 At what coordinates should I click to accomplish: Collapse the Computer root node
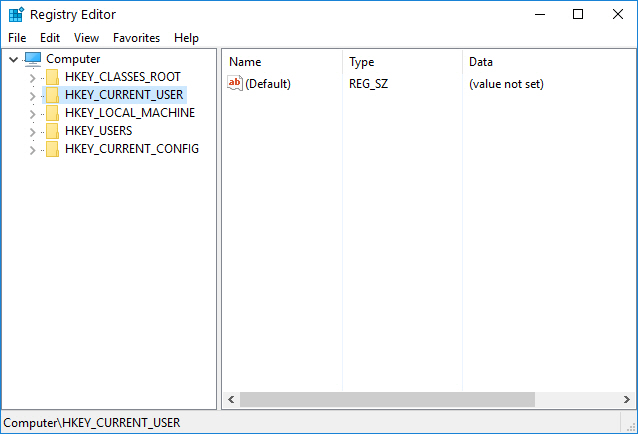13,59
